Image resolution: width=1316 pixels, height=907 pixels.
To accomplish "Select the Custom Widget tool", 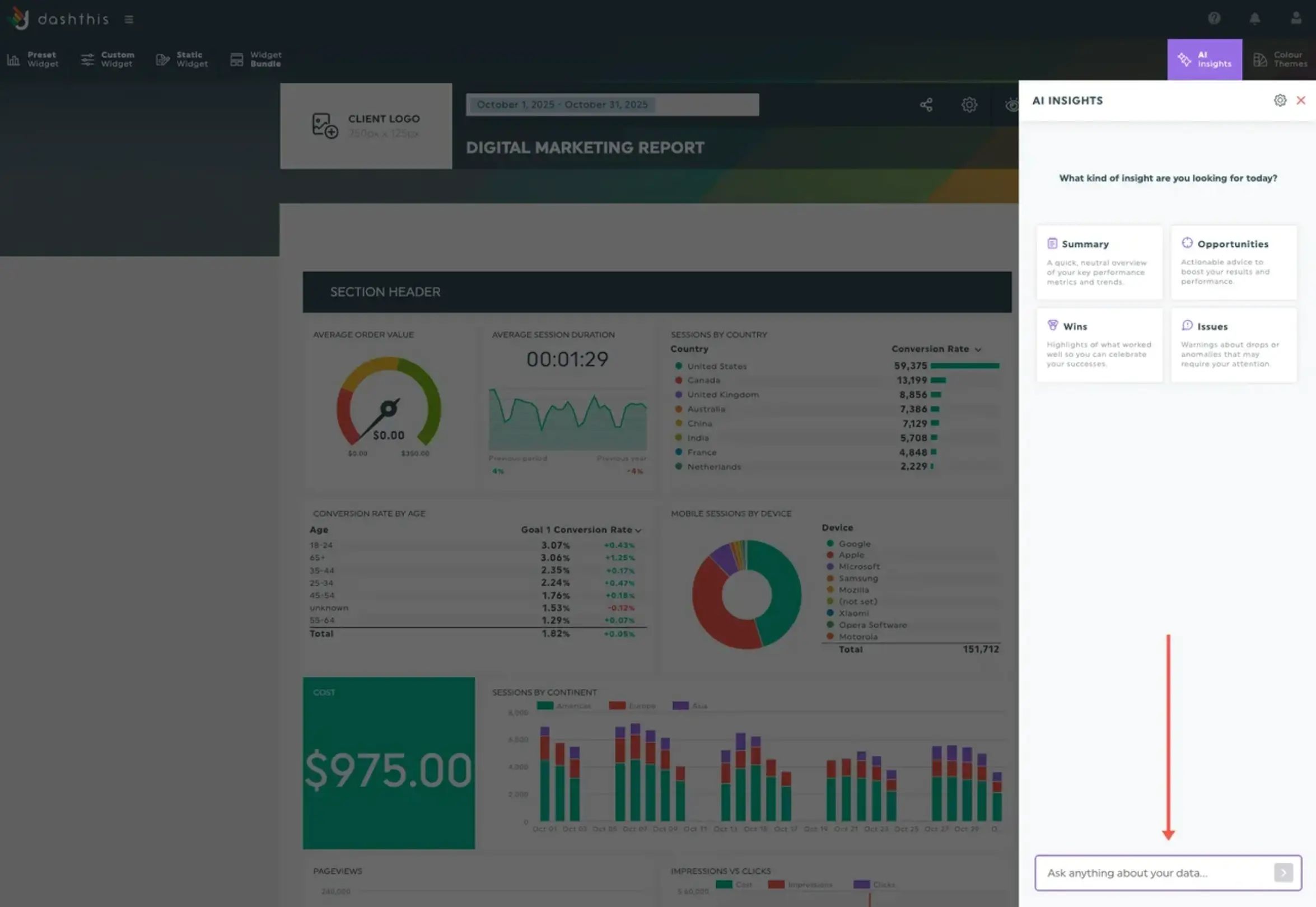I will tap(108, 59).
